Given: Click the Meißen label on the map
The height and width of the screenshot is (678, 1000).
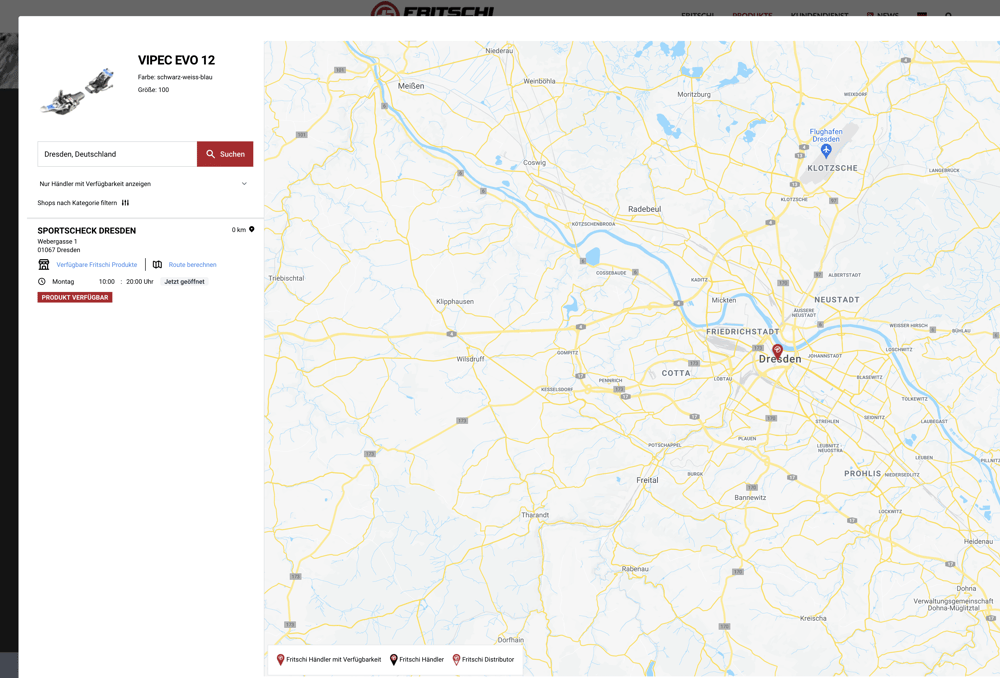Looking at the screenshot, I should click(411, 86).
